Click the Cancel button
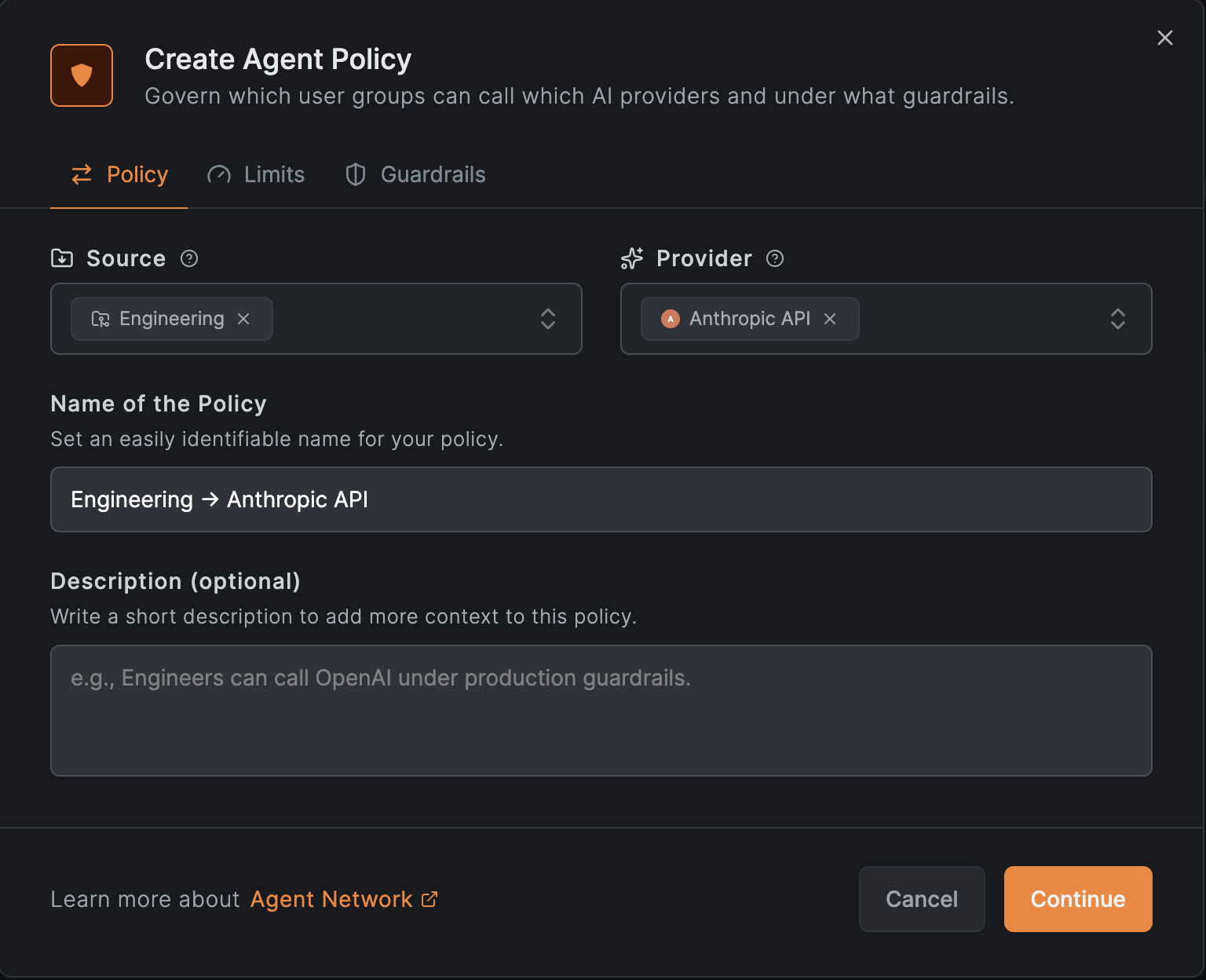Viewport: 1206px width, 980px height. point(922,899)
